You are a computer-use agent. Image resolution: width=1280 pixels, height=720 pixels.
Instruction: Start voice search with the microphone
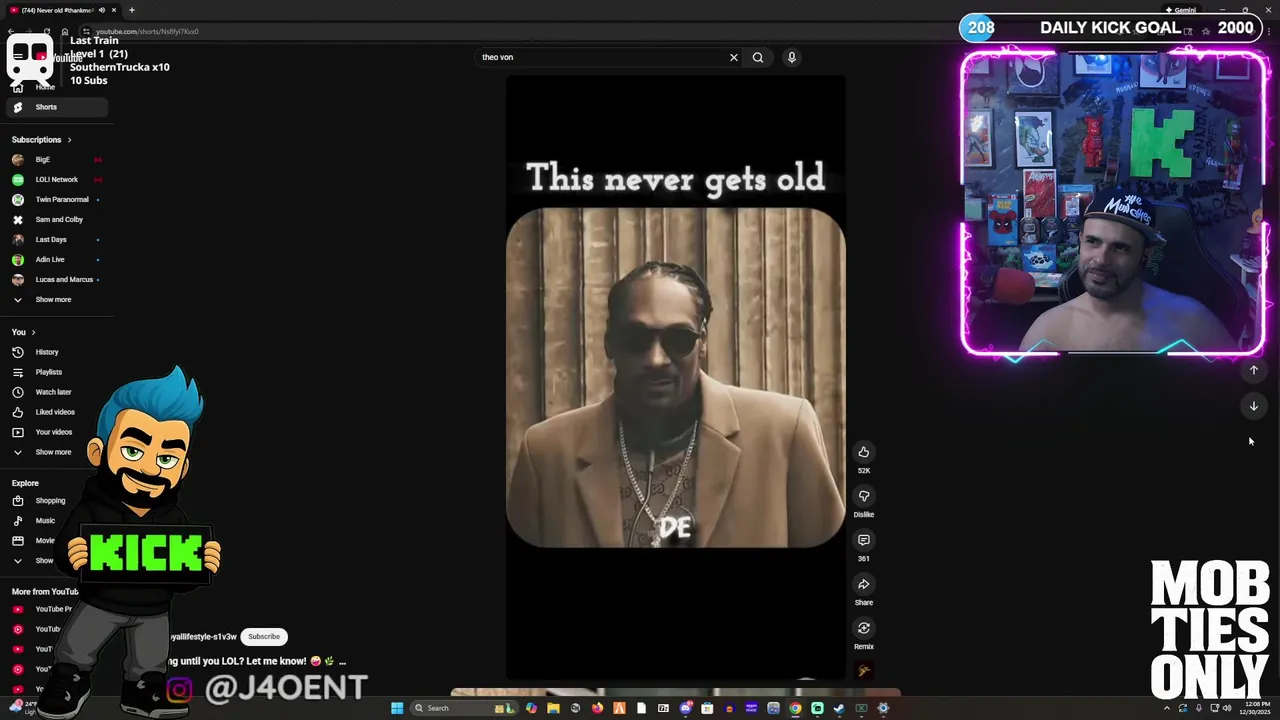point(791,57)
